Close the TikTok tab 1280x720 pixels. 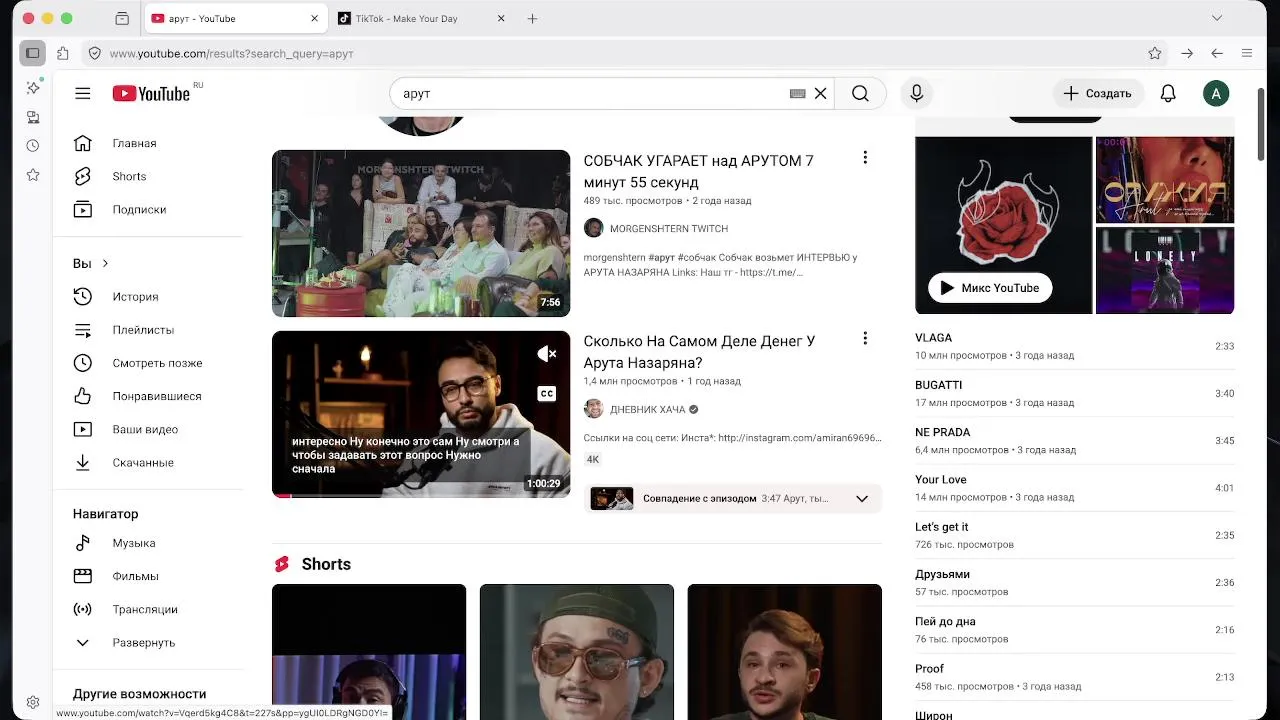501,18
